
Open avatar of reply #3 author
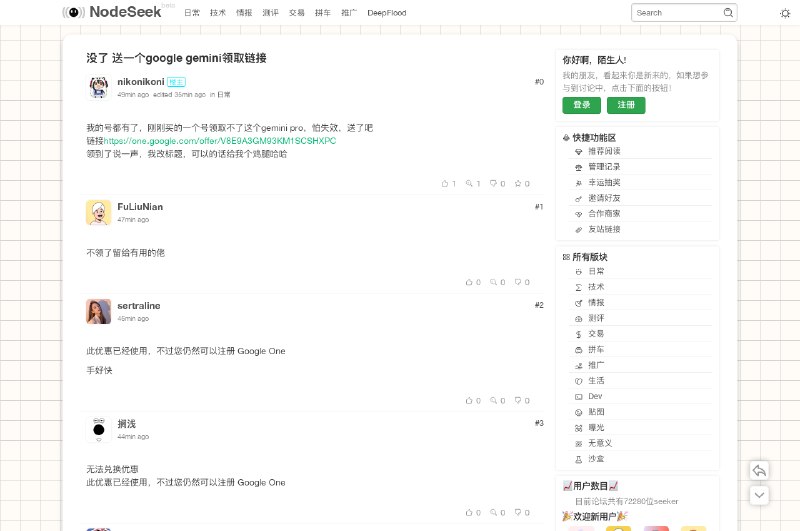(x=98, y=429)
